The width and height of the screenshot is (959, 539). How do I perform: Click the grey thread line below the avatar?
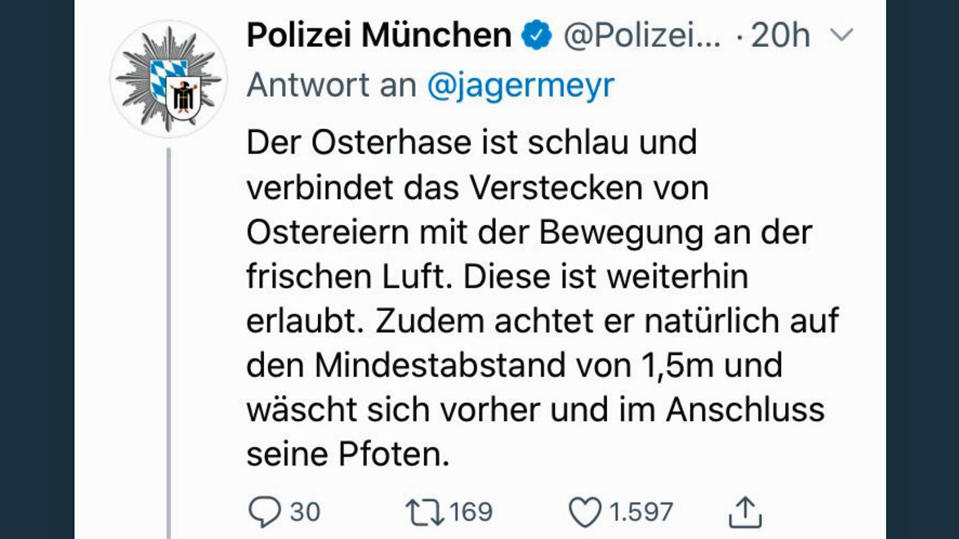(169, 343)
